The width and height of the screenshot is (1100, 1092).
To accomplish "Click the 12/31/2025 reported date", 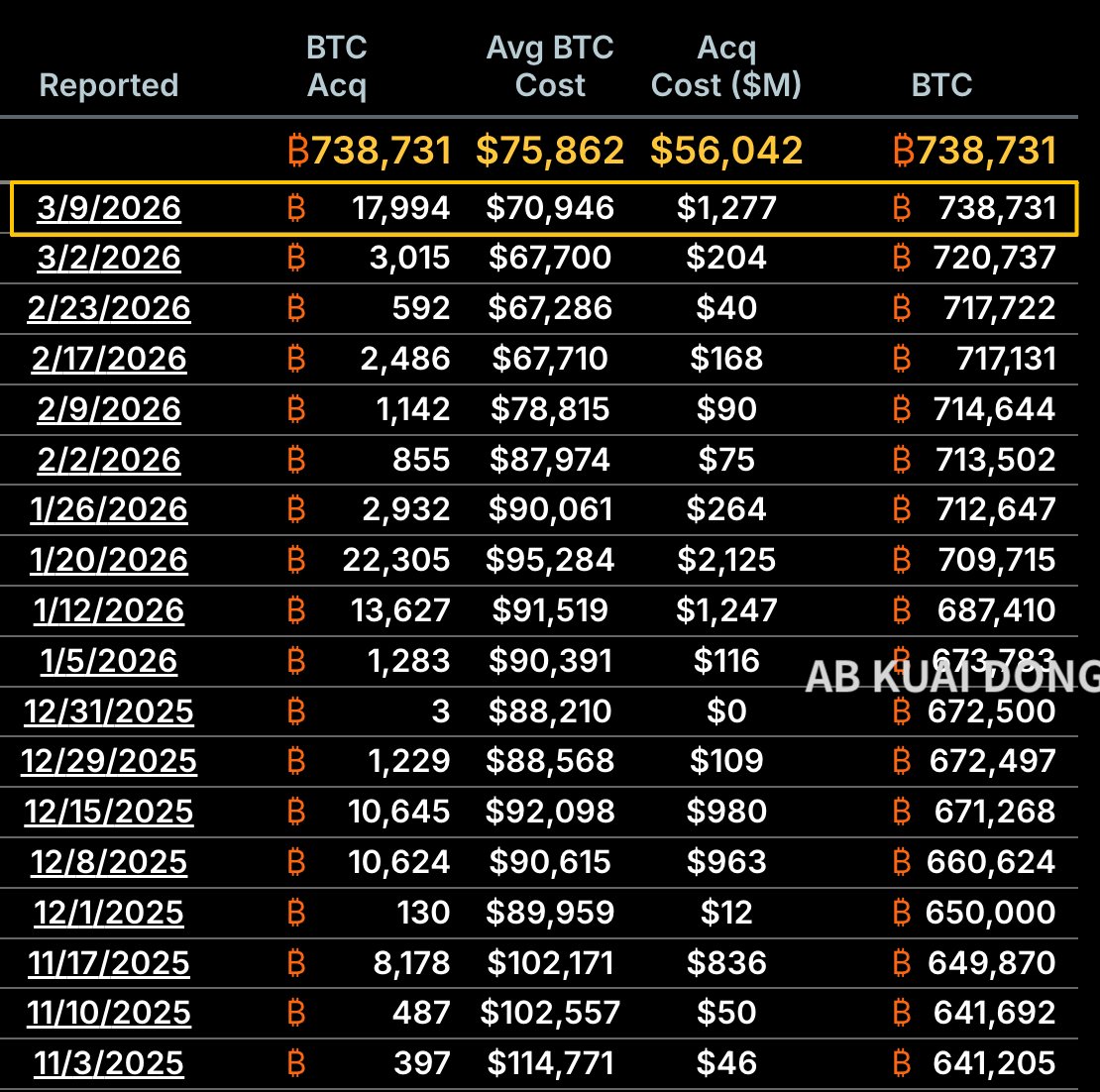I will [x=109, y=711].
